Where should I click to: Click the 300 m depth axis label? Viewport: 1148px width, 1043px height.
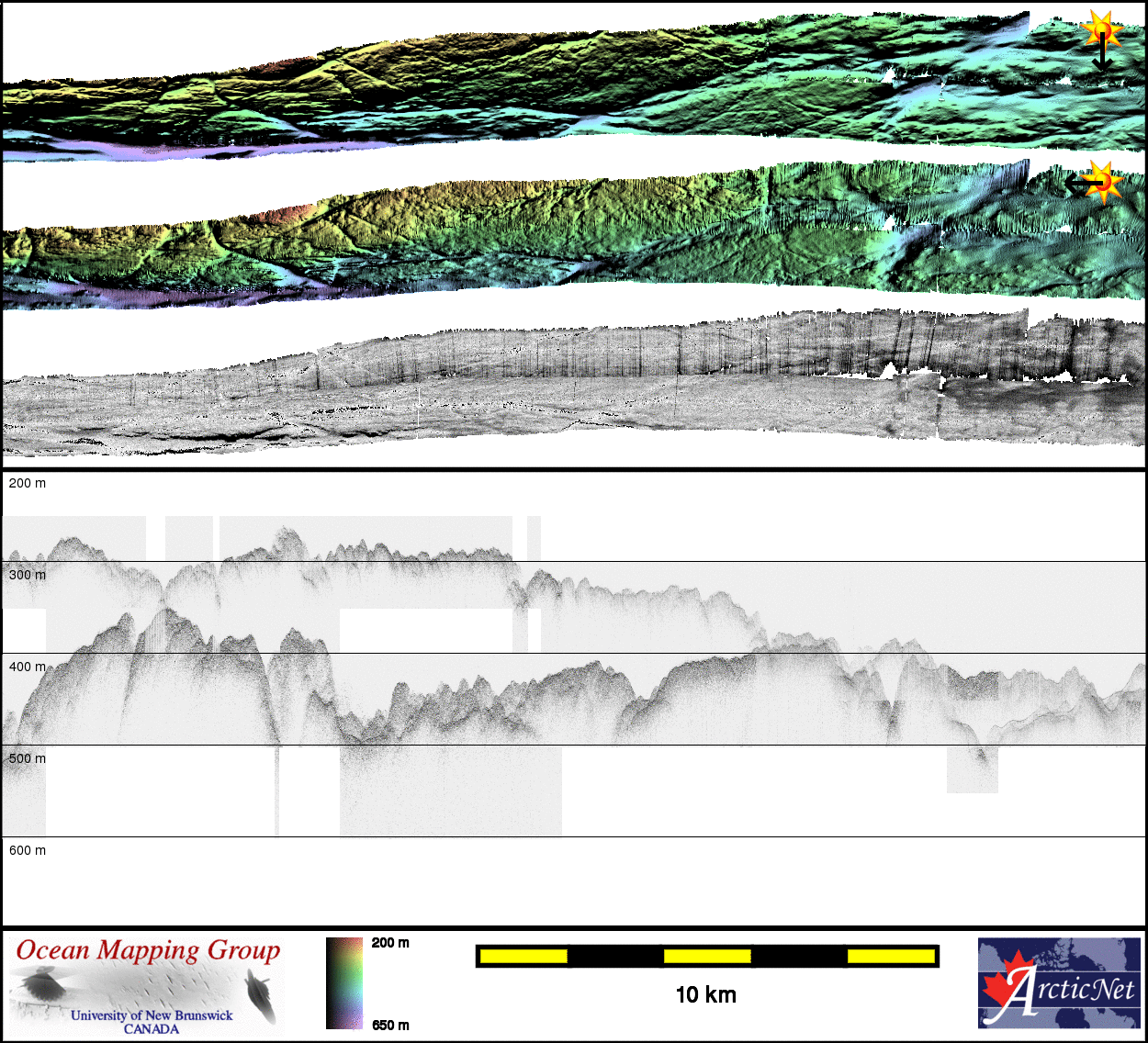pyautogui.click(x=28, y=575)
